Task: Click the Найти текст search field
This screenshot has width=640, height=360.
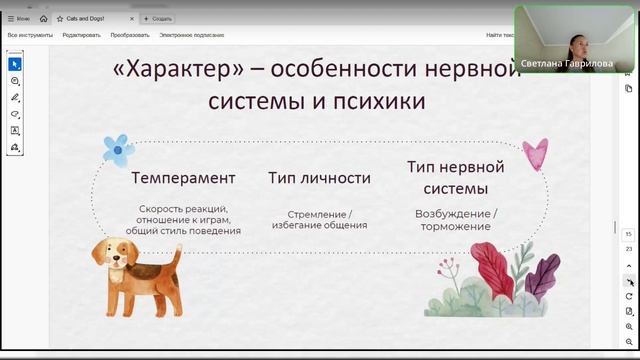Action: (500, 35)
